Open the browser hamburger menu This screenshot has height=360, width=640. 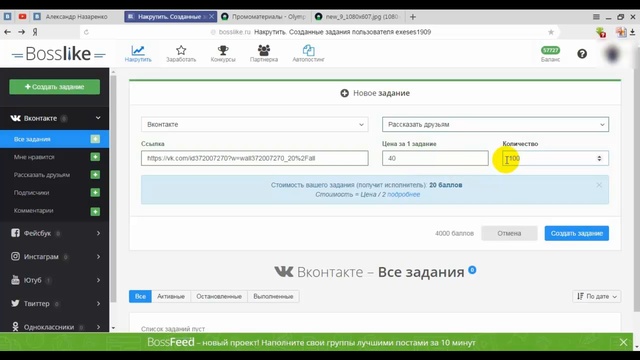point(596,17)
